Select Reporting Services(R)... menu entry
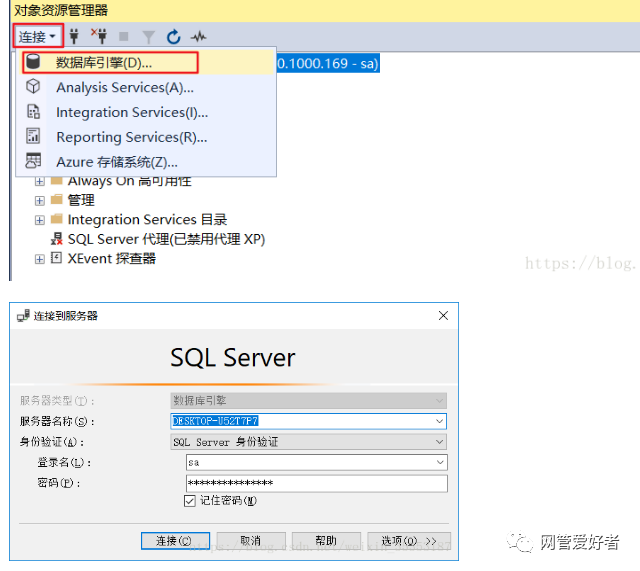 click(146, 137)
